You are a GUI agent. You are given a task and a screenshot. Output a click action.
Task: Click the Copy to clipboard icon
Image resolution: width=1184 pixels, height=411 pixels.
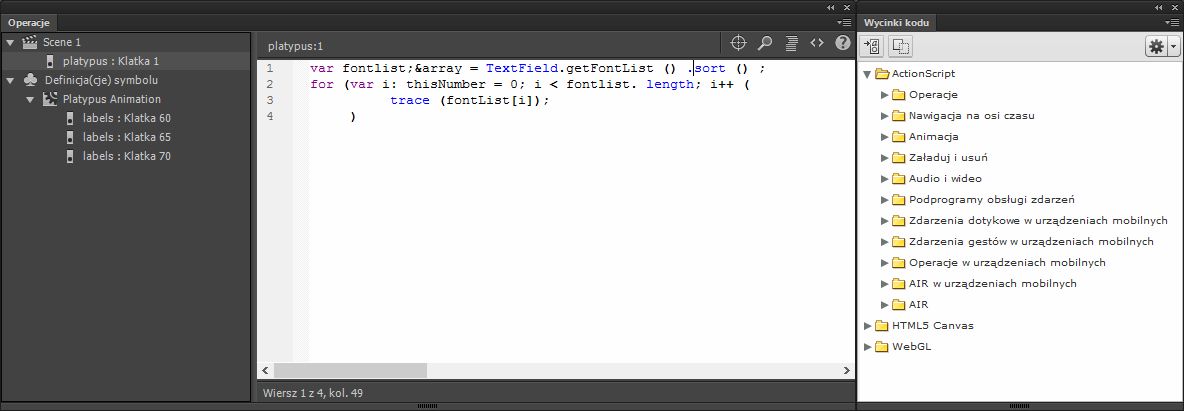pyautogui.click(x=900, y=47)
